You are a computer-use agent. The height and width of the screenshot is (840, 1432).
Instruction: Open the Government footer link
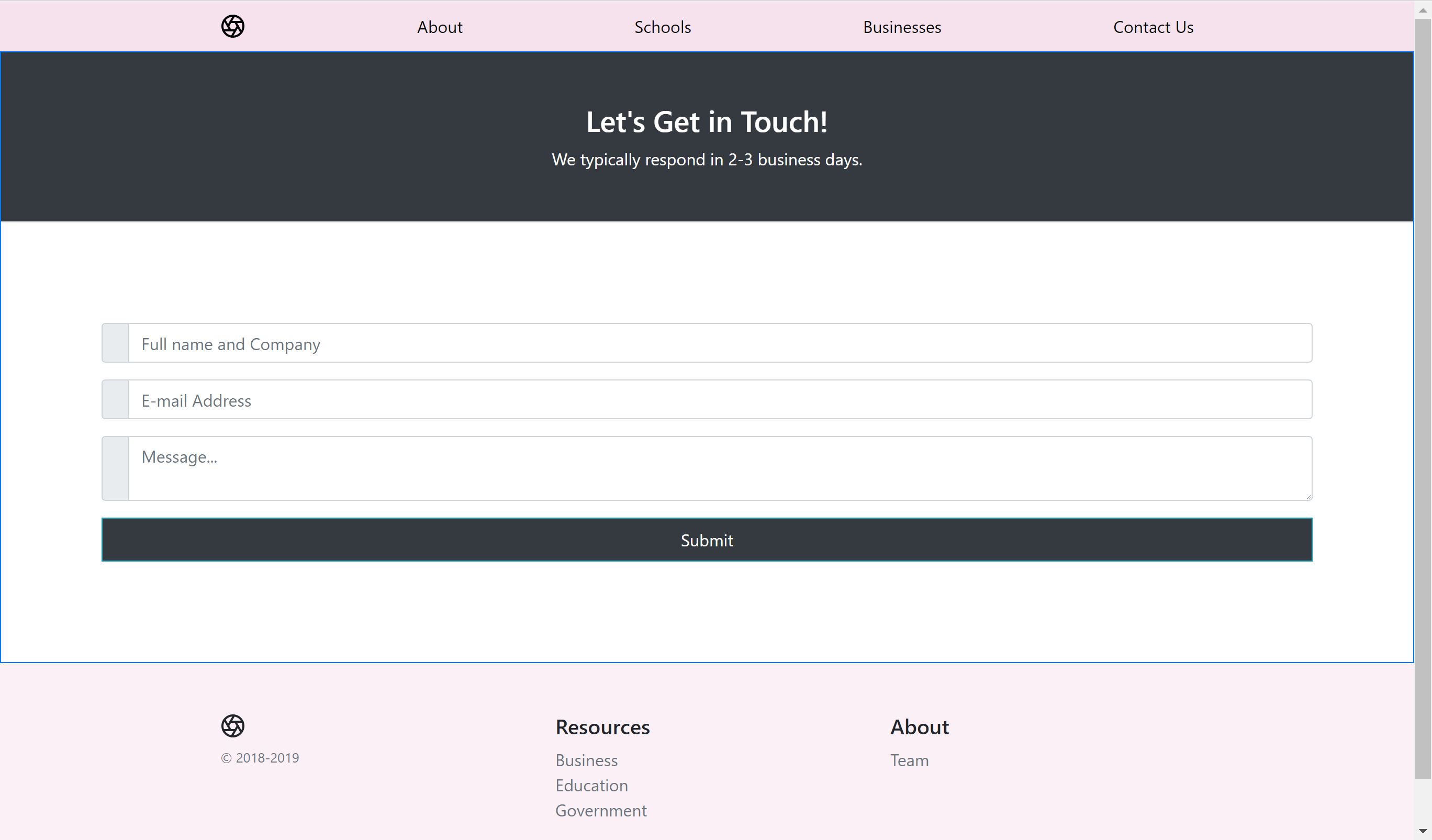(x=601, y=811)
